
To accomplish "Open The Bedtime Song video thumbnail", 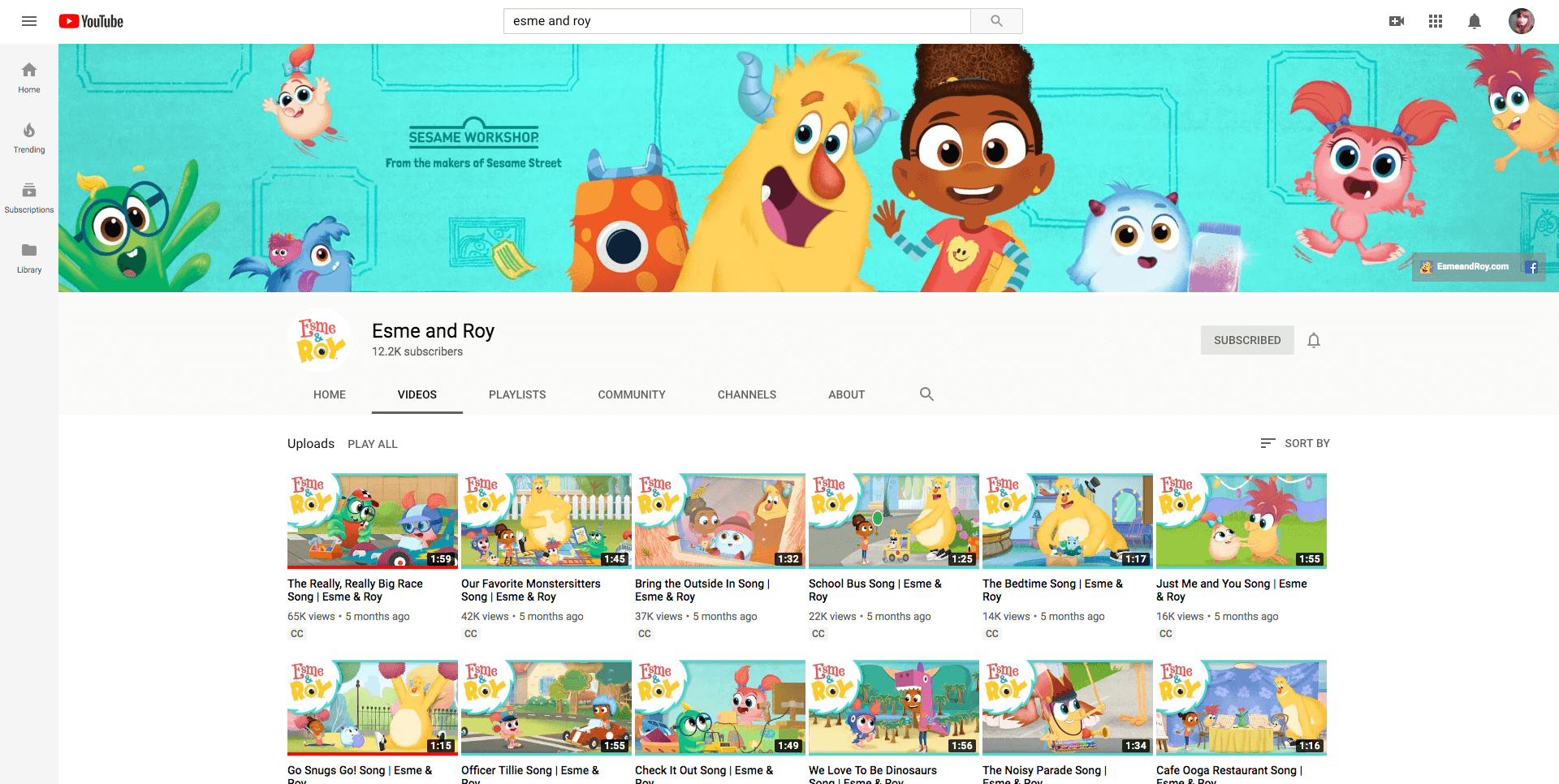I will point(1067,520).
